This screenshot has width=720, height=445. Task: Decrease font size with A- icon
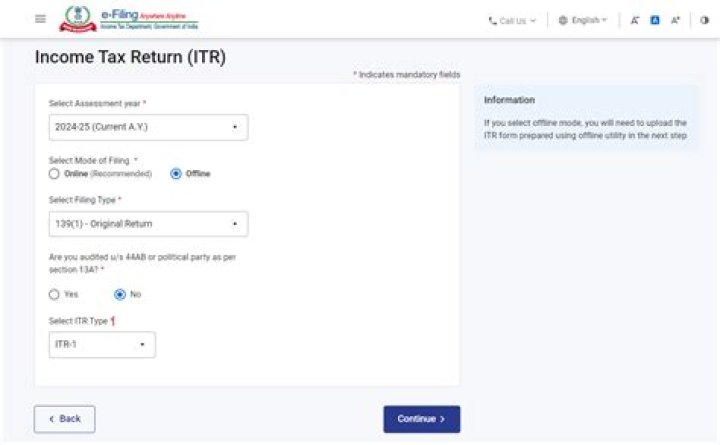[x=635, y=20]
